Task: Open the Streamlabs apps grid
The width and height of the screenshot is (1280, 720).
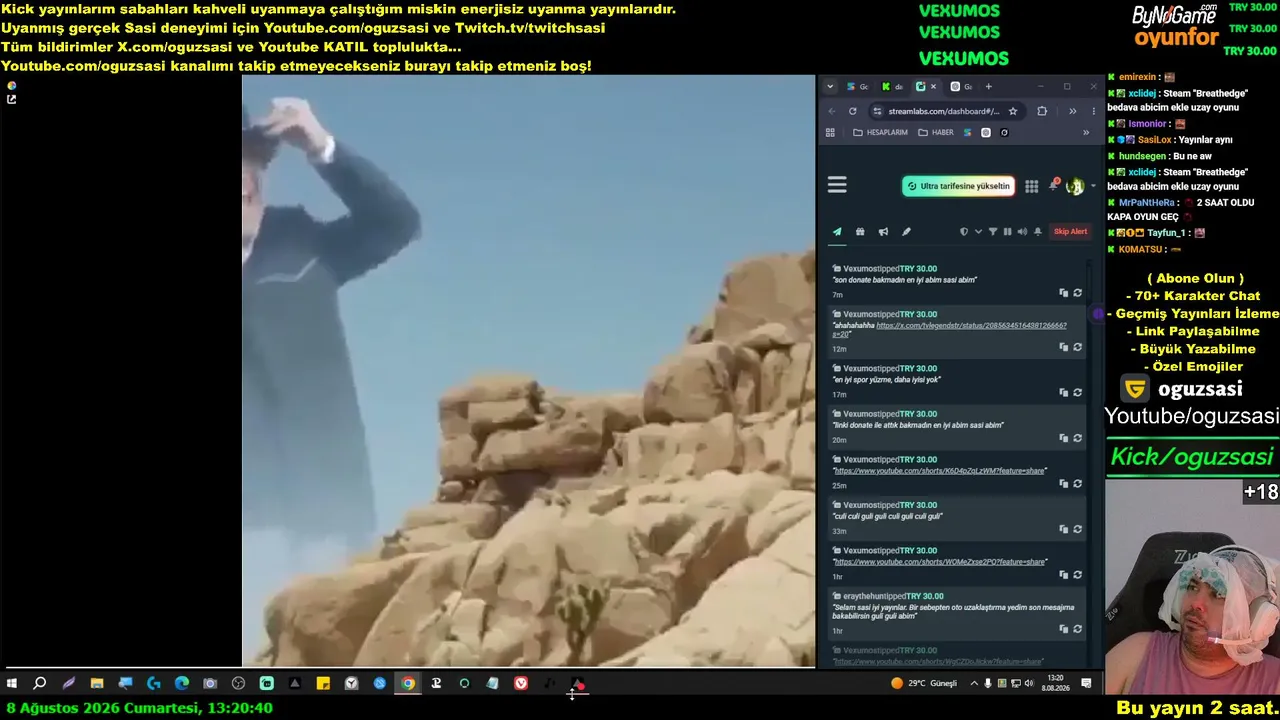Action: 1031,186
